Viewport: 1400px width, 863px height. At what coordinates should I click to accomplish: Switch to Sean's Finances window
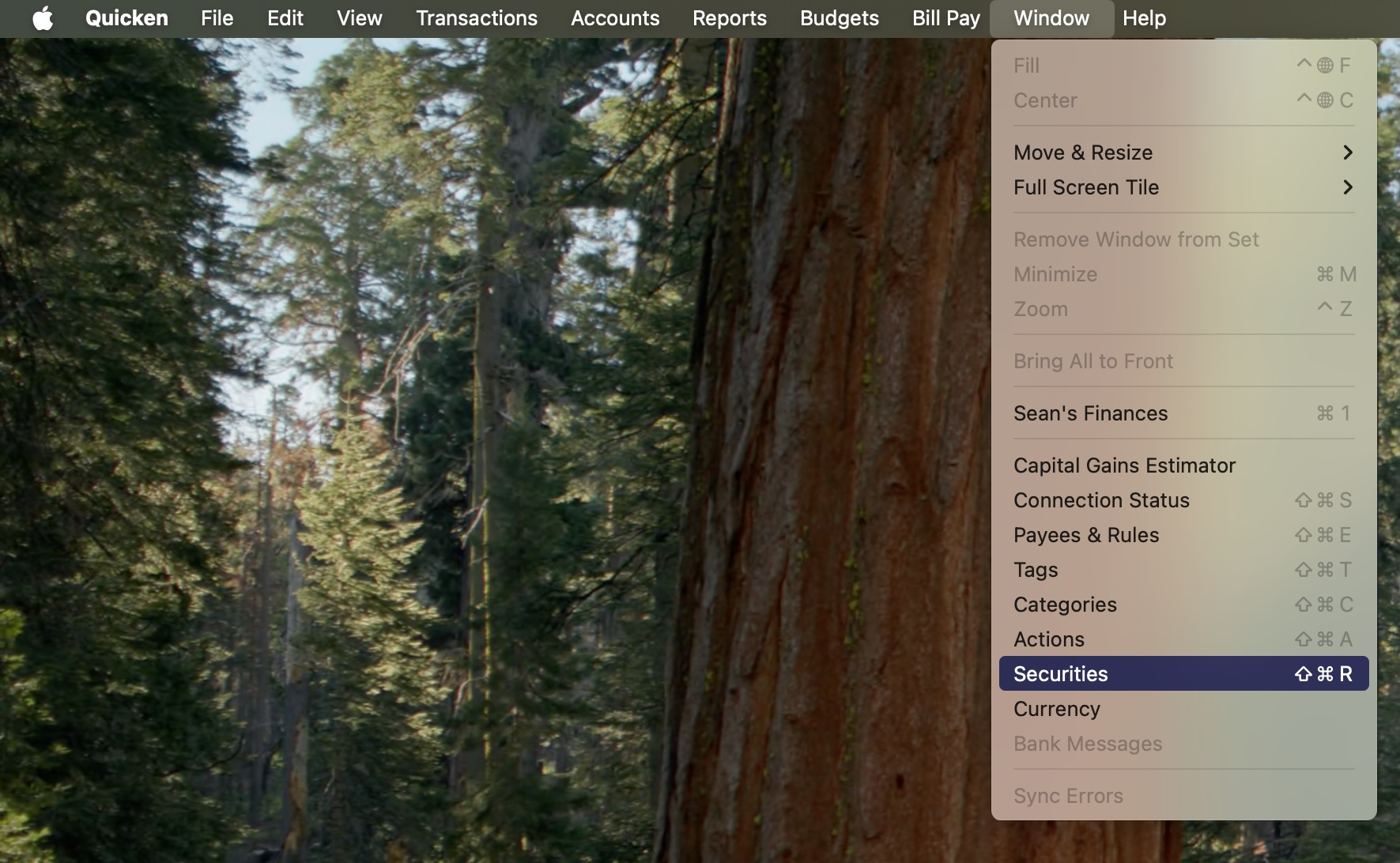(x=1183, y=413)
